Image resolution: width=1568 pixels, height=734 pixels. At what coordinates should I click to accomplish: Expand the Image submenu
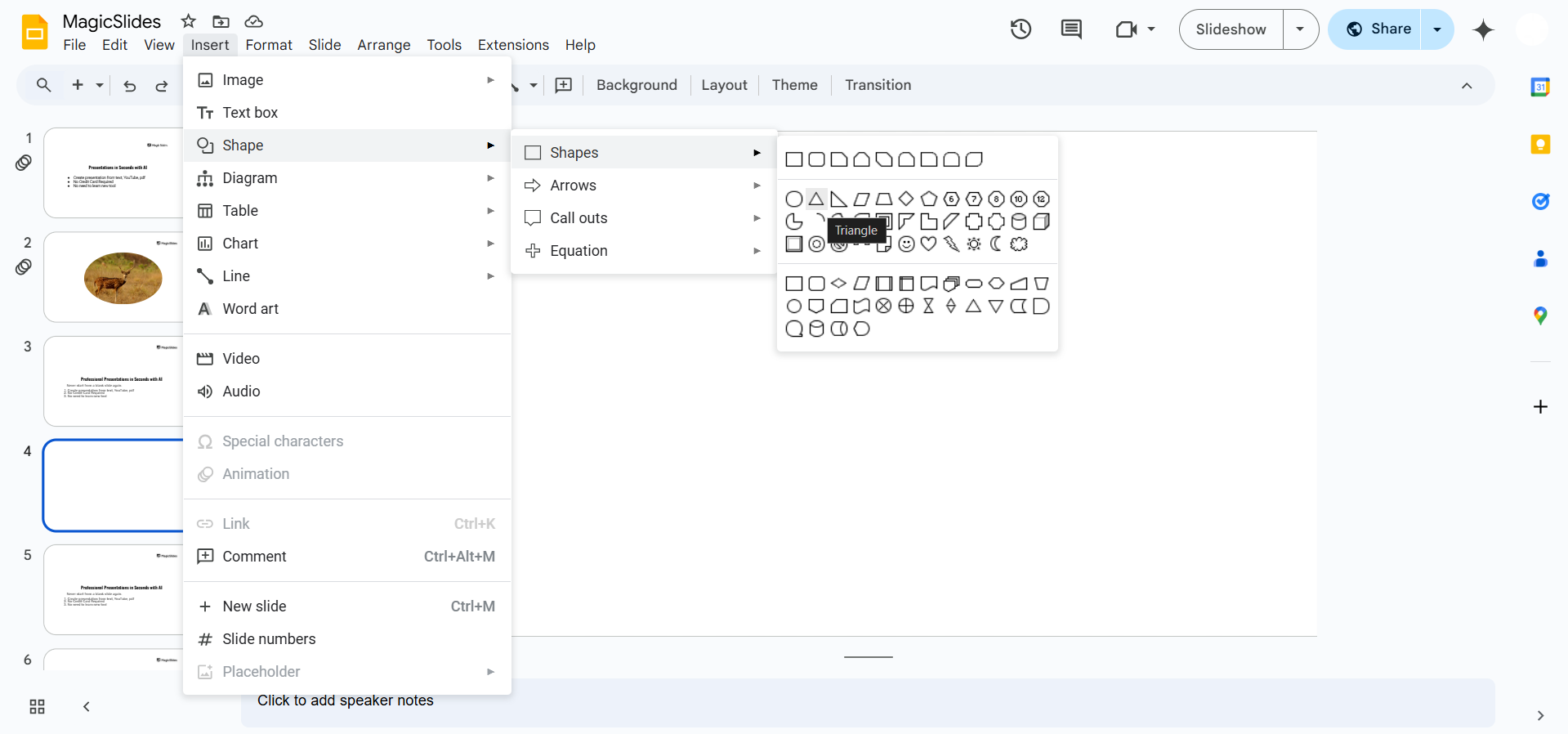(x=347, y=80)
